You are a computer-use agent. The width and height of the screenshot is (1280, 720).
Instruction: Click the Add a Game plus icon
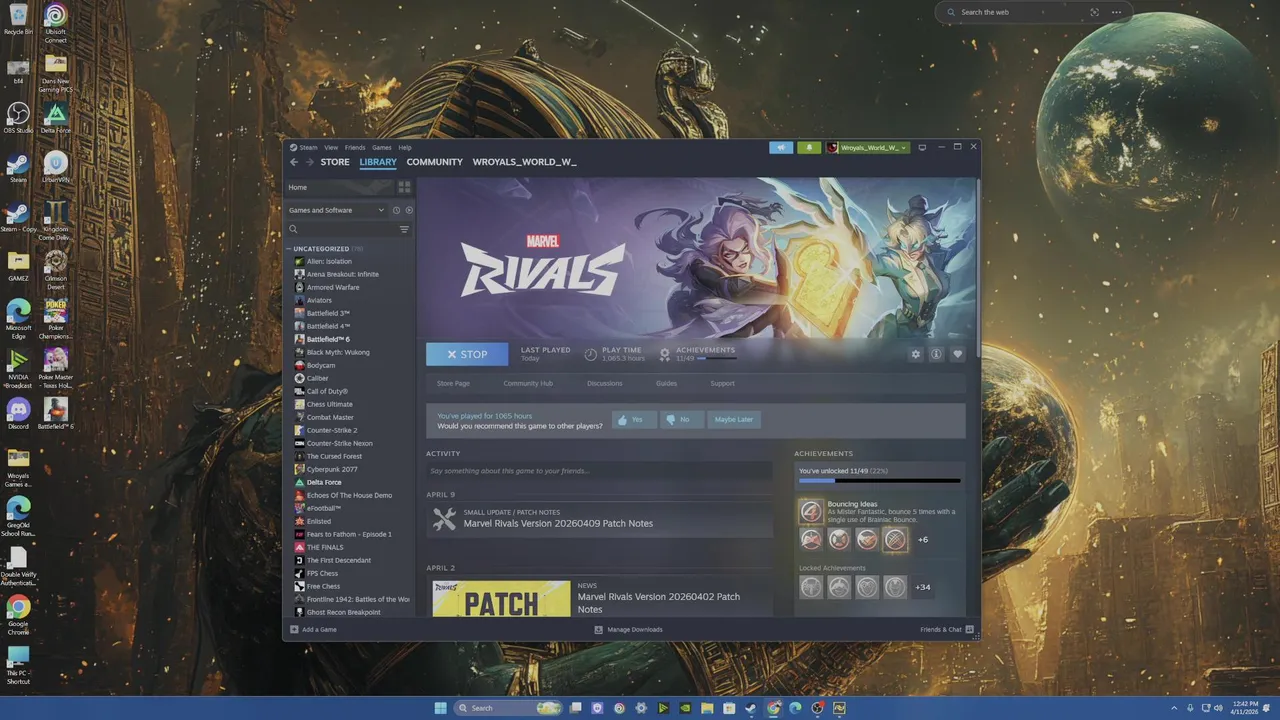click(x=294, y=630)
